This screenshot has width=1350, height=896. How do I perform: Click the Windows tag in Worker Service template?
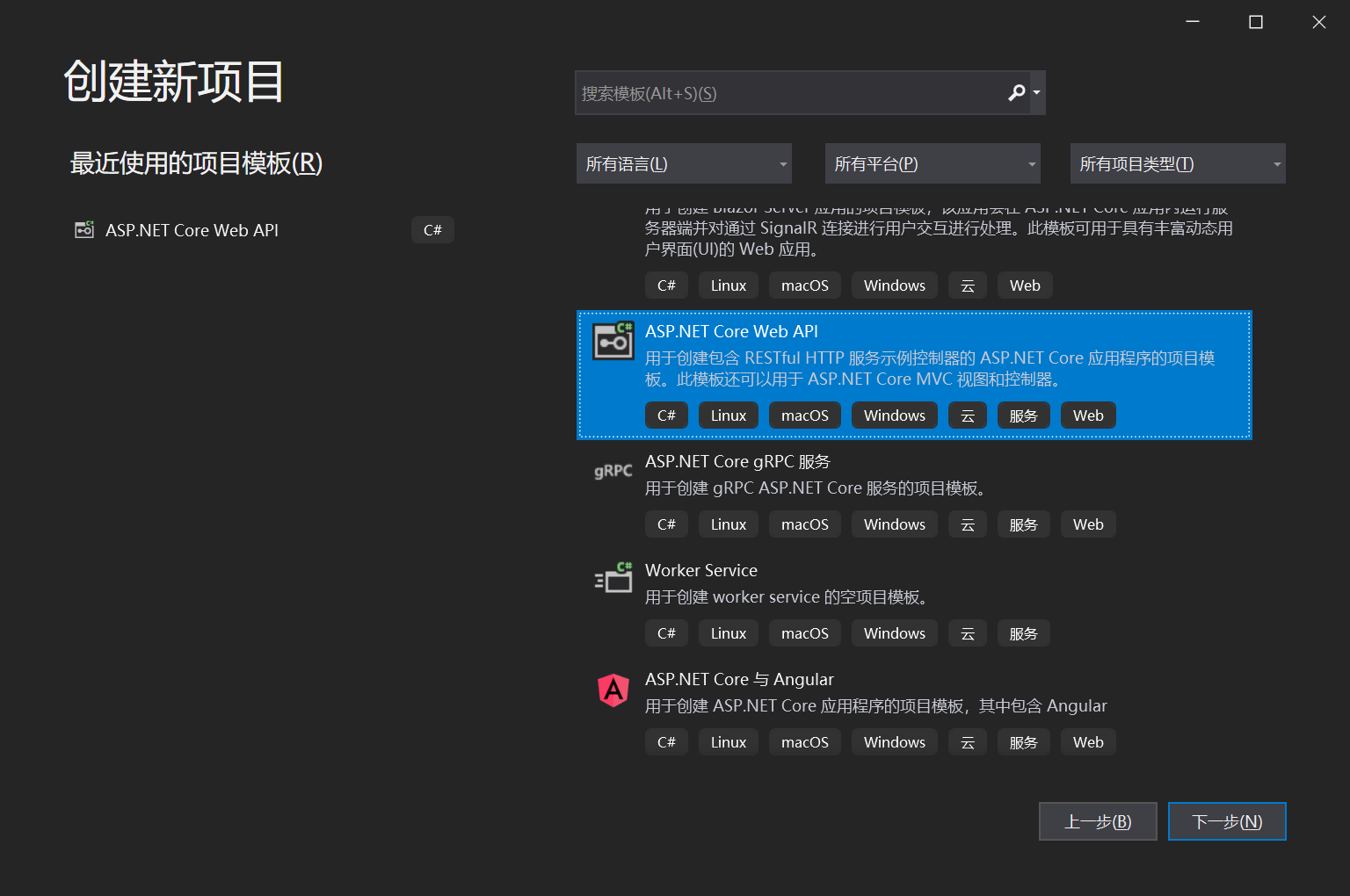(x=895, y=633)
